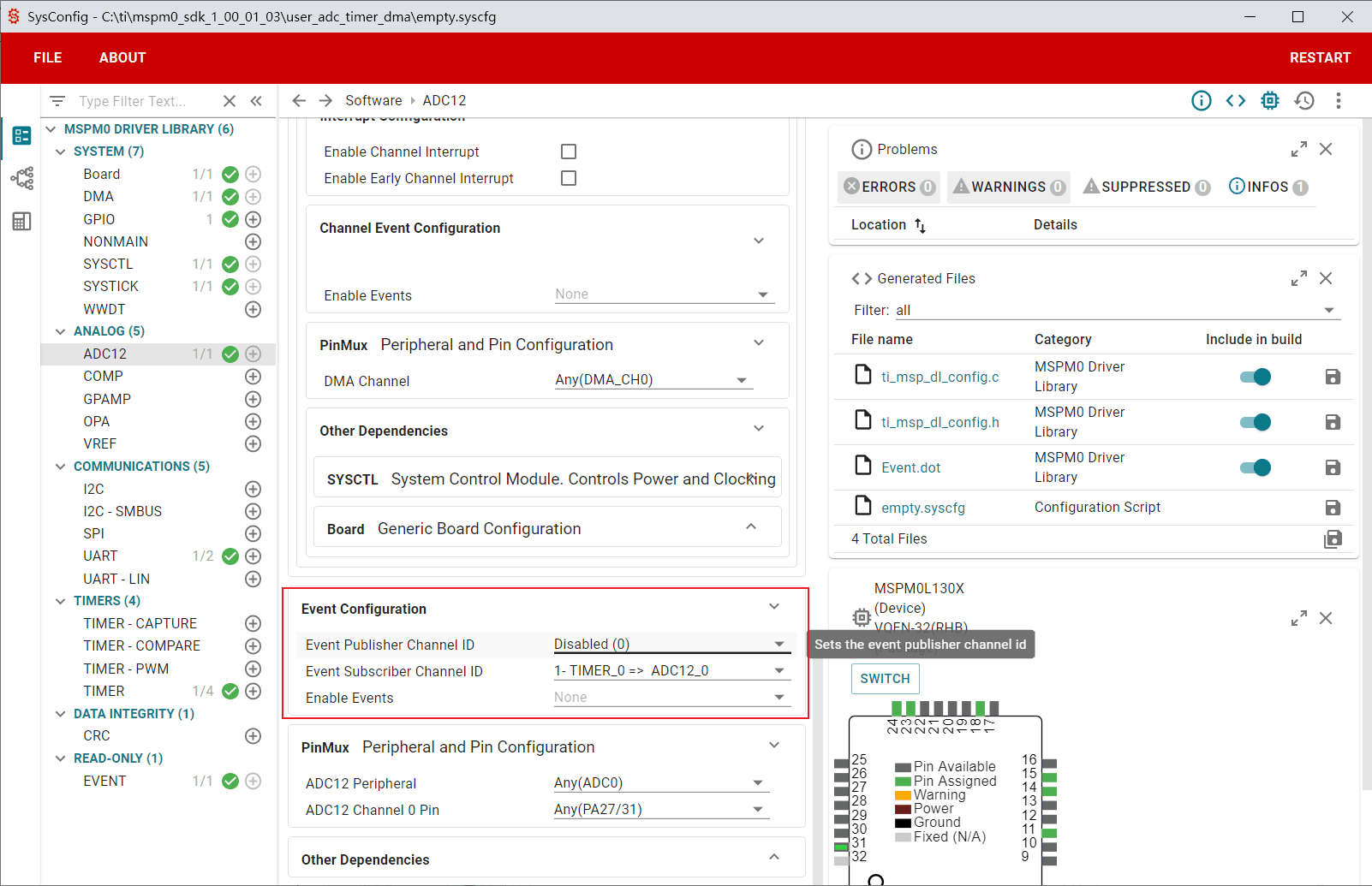
Task: Open the FILE menu
Action: (x=48, y=57)
